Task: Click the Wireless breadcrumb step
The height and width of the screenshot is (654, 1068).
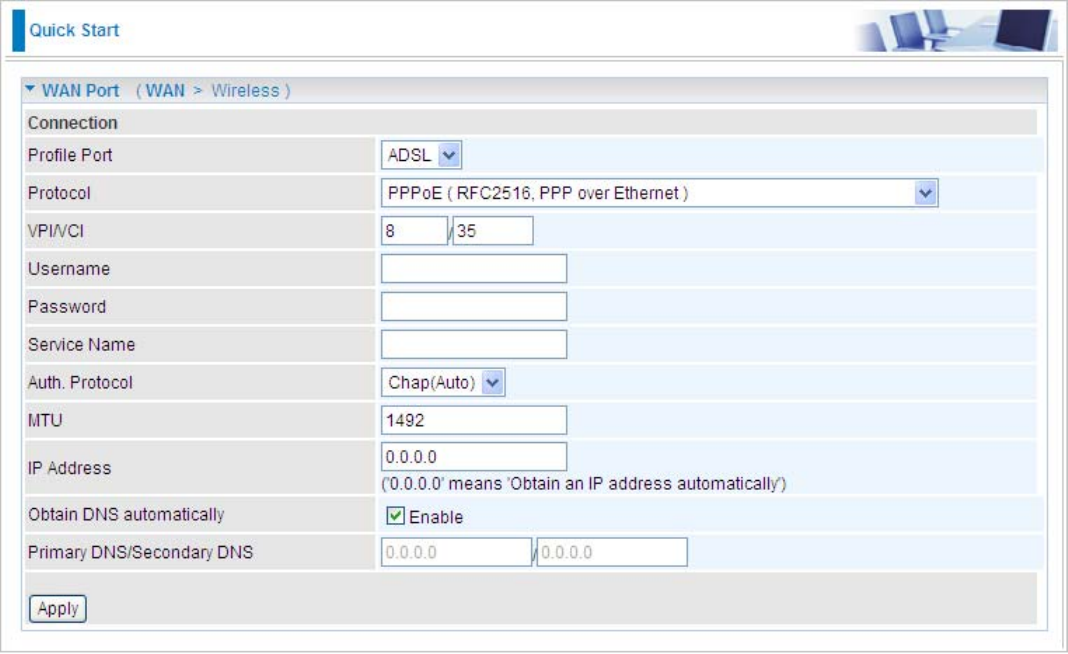Action: point(245,91)
